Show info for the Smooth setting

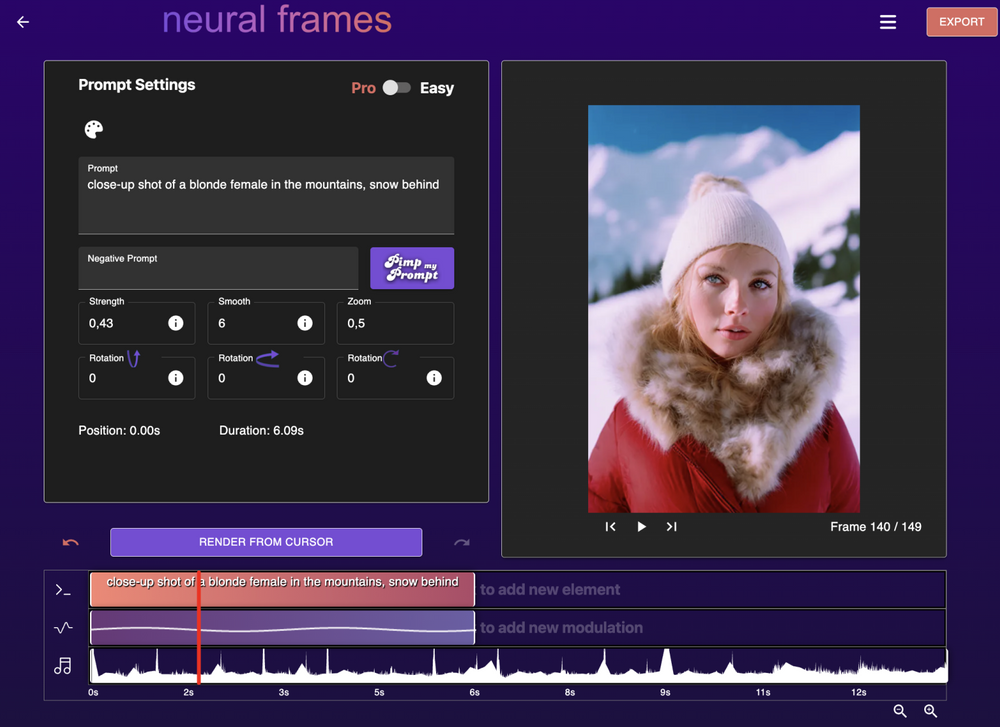point(305,323)
